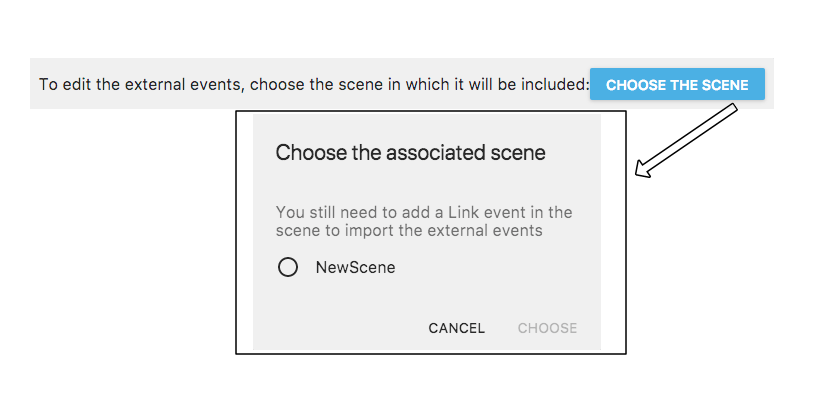Select the NewScene radio button circle

tap(288, 267)
